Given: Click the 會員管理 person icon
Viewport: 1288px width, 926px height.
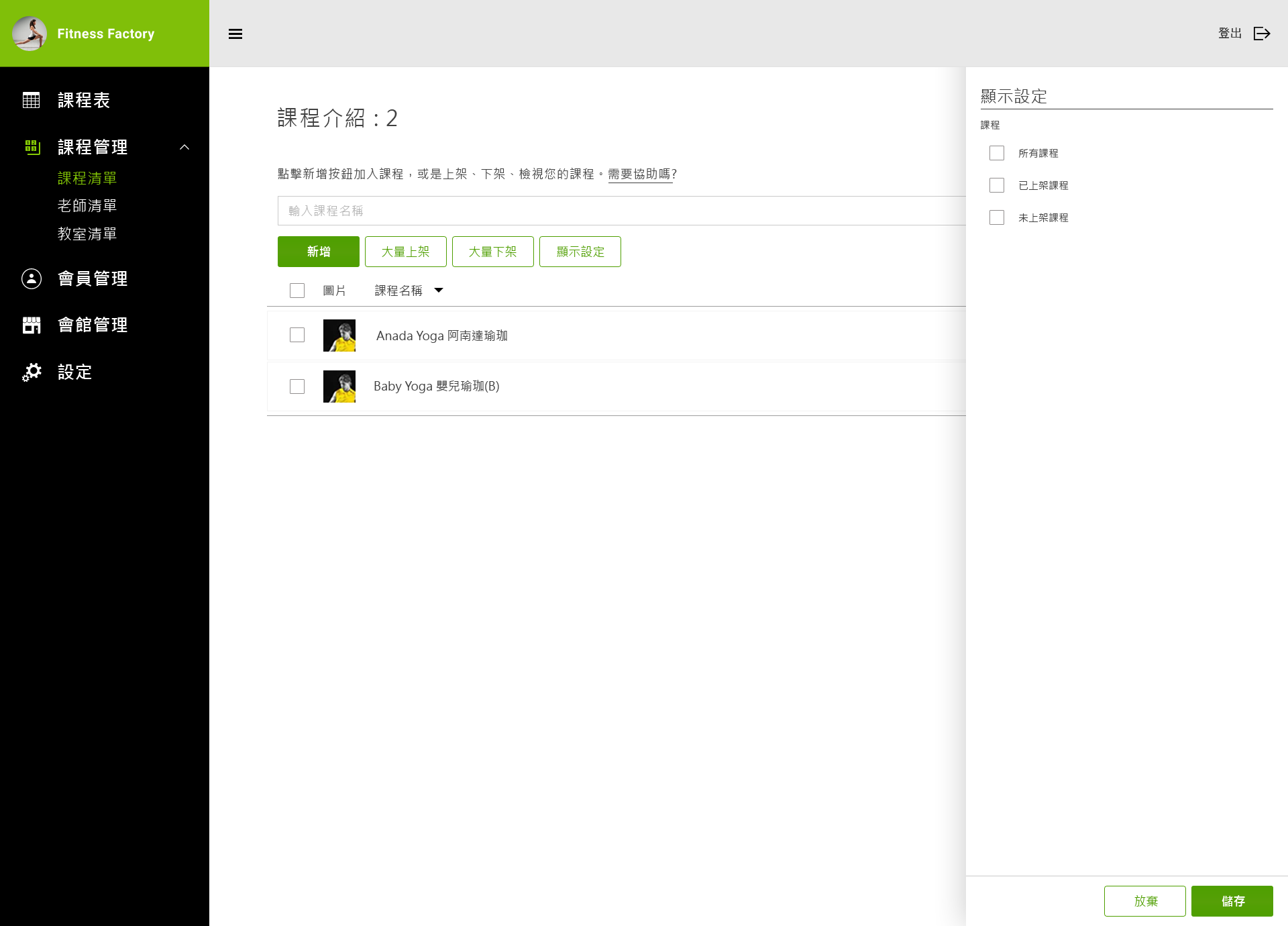Looking at the screenshot, I should (32, 278).
